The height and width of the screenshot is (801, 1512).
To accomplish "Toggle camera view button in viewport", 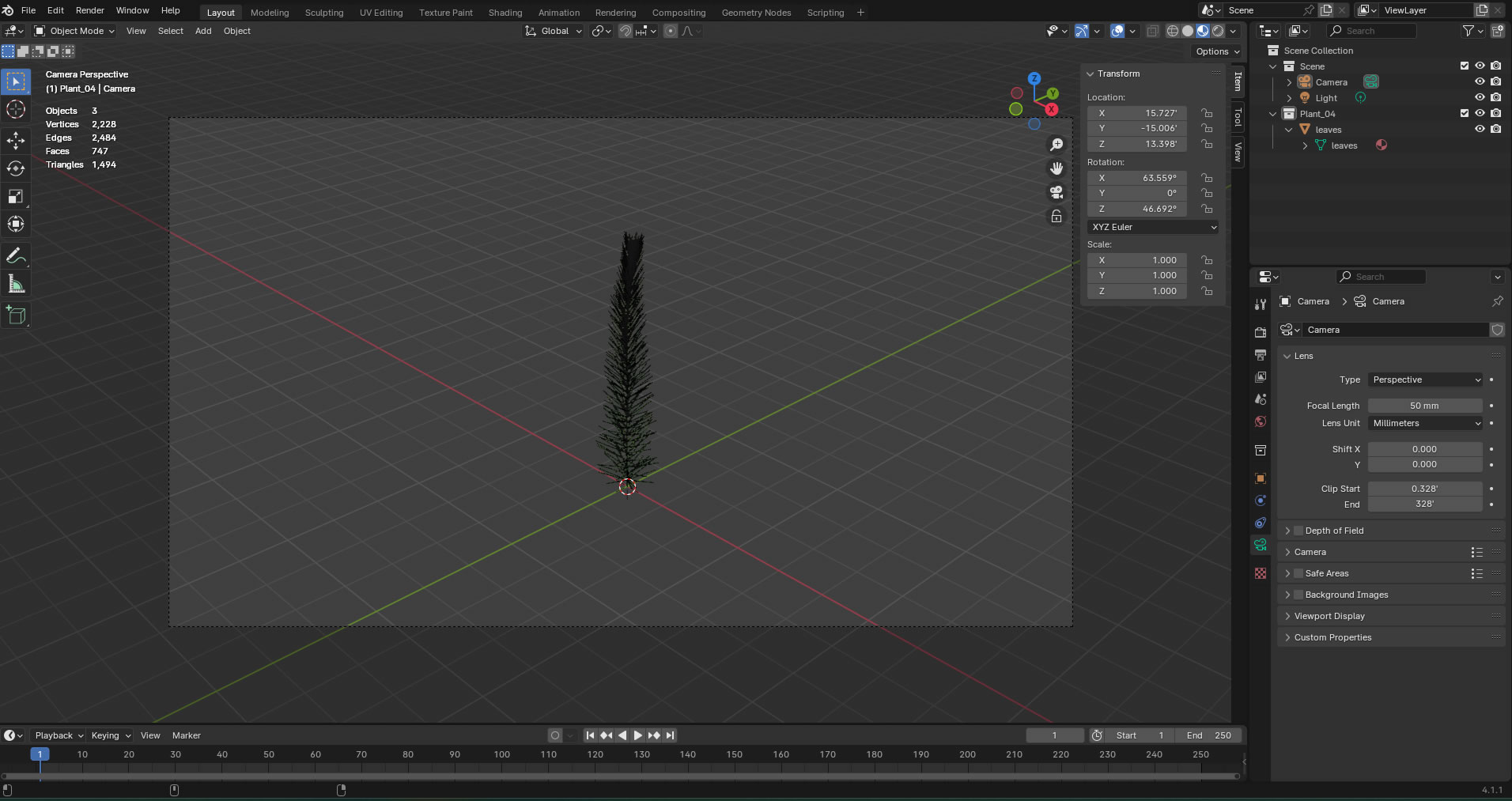I will [1056, 192].
